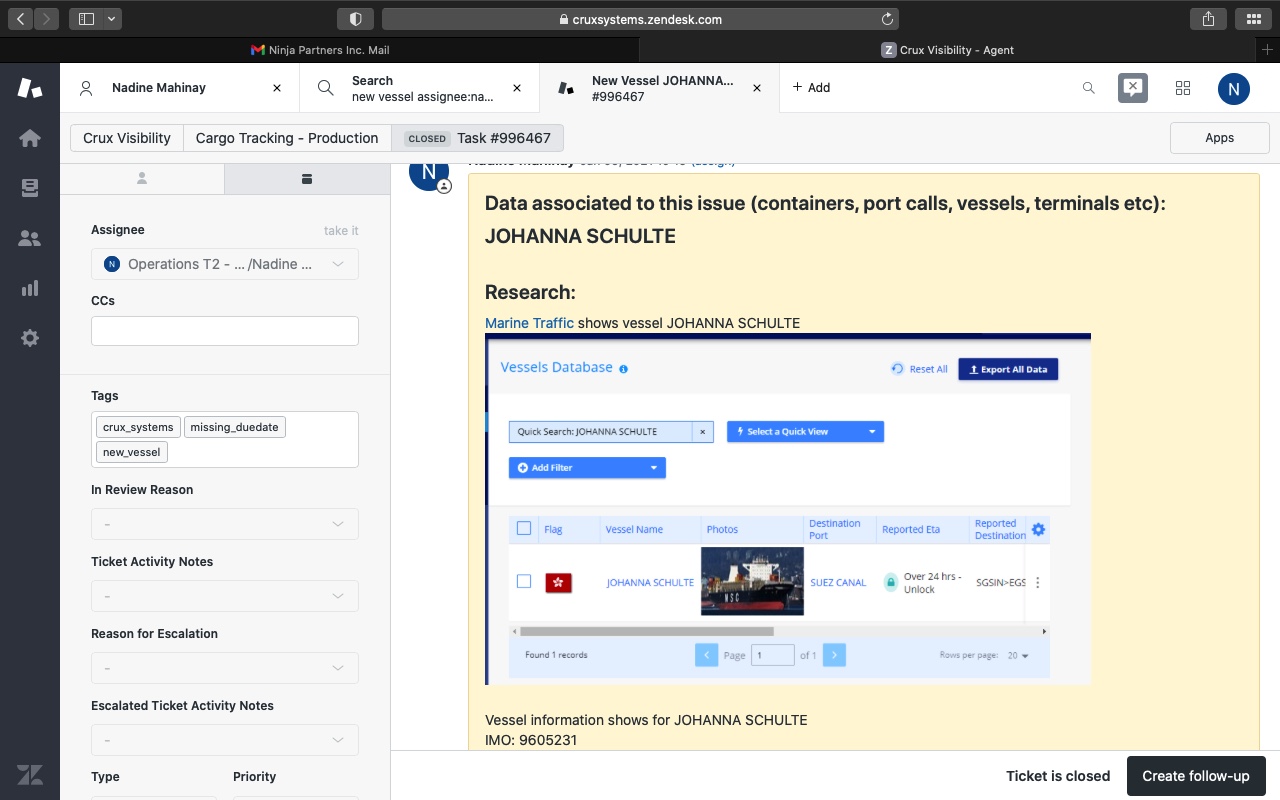Select the new_vessel tag
This screenshot has height=800, width=1280.
tap(132, 452)
